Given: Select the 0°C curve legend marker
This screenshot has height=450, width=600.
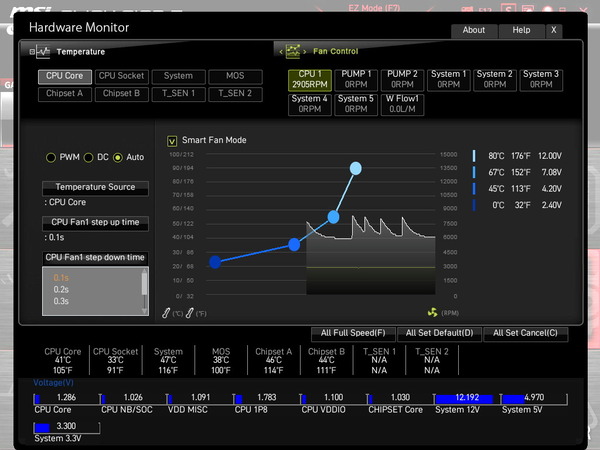Looking at the screenshot, I should click(474, 204).
